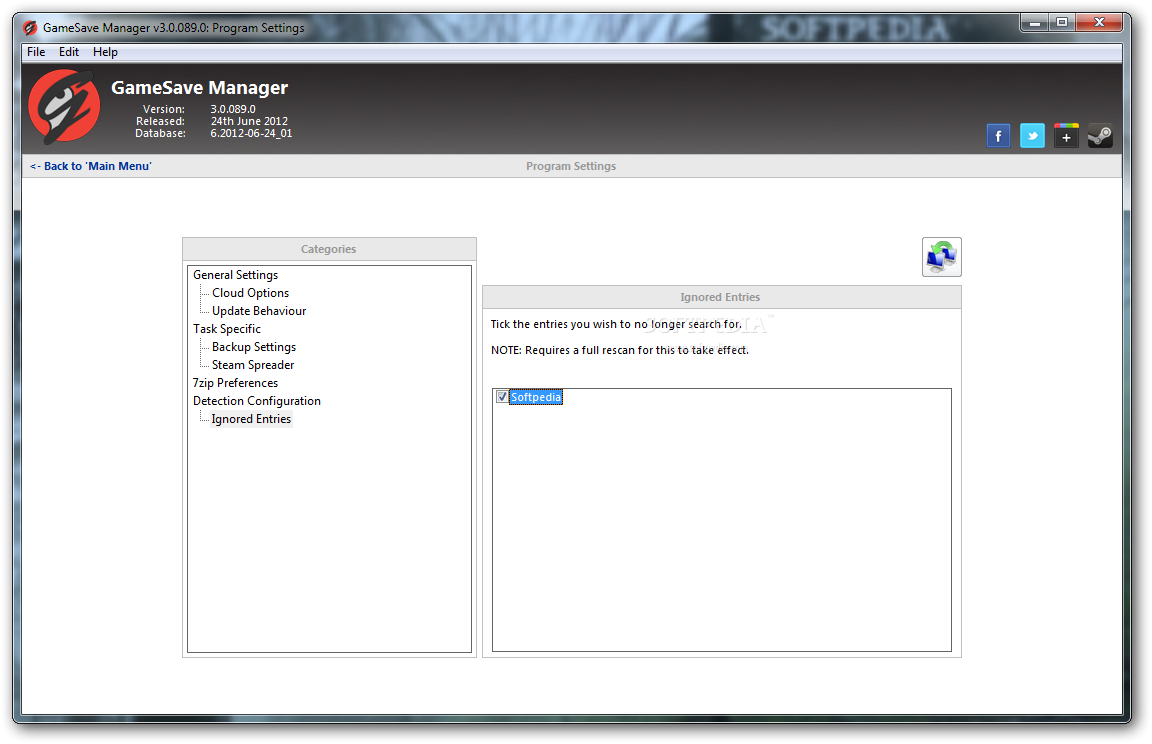The width and height of the screenshot is (1152, 744).
Task: Click the Program Settings heading
Action: point(571,166)
